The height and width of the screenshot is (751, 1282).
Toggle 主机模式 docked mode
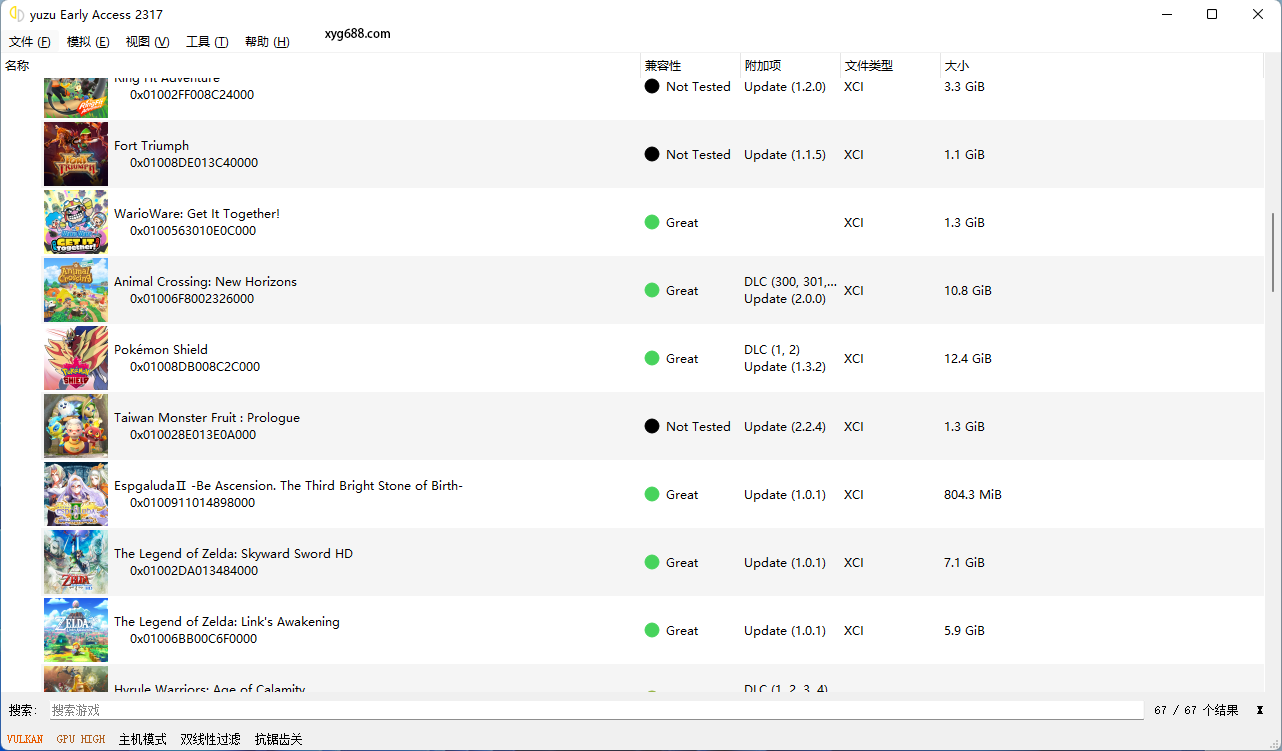(x=143, y=740)
